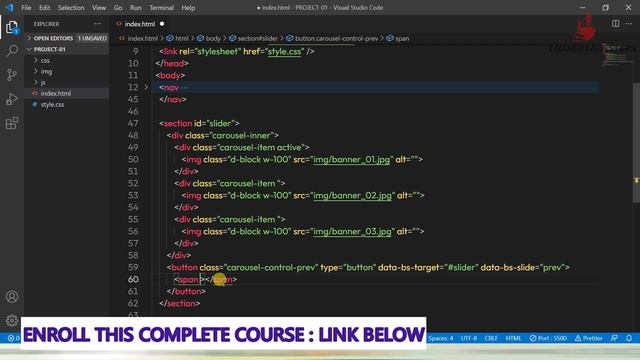
Task: Click the span breadcrumb
Action: tap(402, 38)
